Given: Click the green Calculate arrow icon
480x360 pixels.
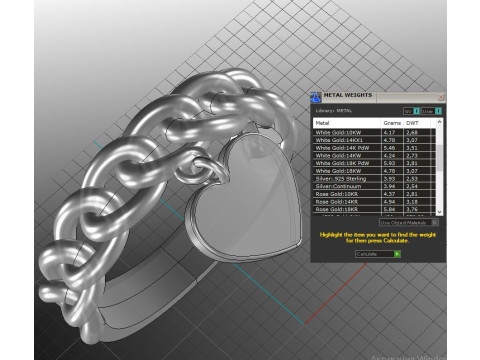Looking at the screenshot, I should point(397,254).
